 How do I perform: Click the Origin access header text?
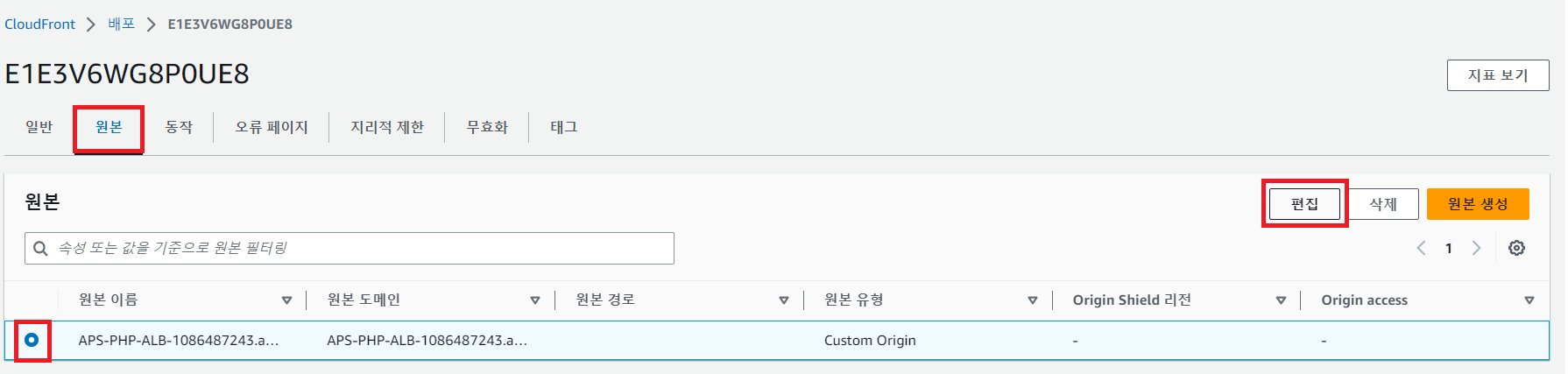1365,300
